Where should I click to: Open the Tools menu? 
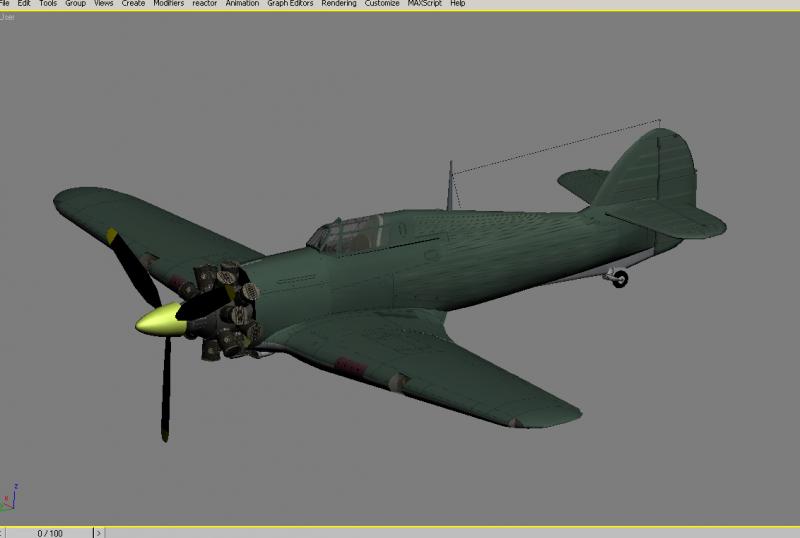(x=48, y=3)
